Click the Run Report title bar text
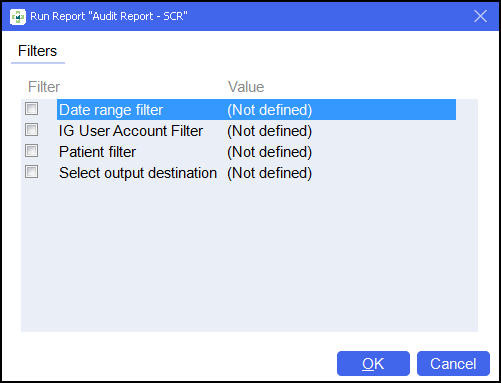 click(109, 16)
